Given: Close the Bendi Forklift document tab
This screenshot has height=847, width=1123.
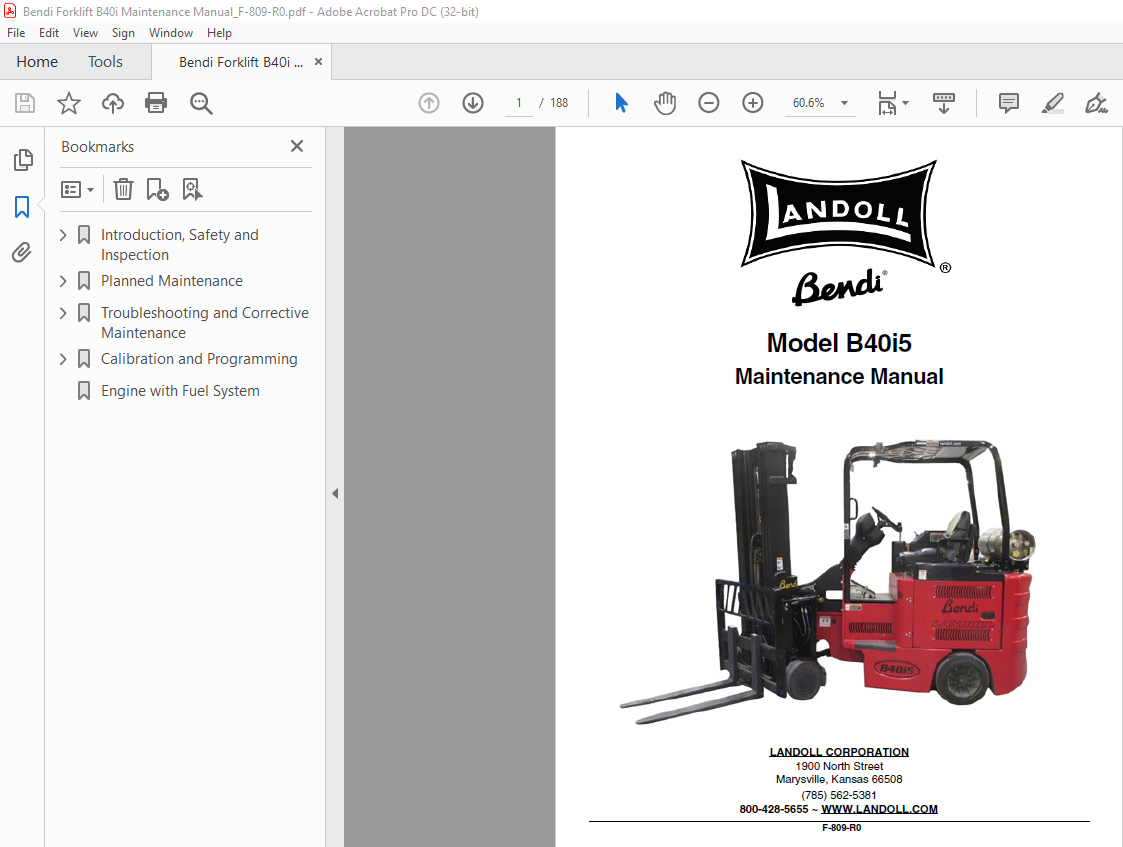Looking at the screenshot, I should tap(319, 62).
